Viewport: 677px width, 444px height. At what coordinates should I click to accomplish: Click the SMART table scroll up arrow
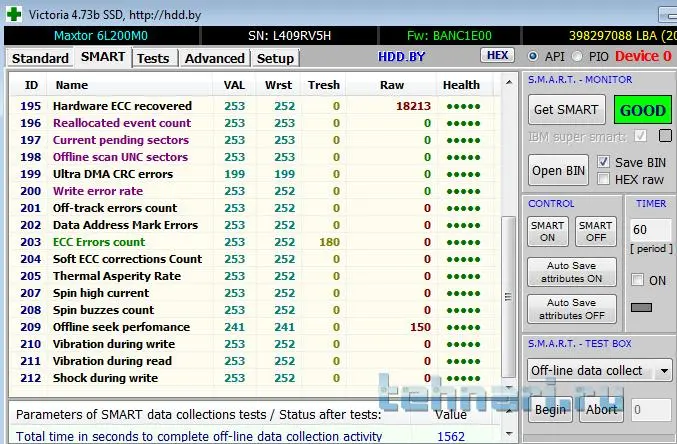pyautogui.click(x=509, y=82)
